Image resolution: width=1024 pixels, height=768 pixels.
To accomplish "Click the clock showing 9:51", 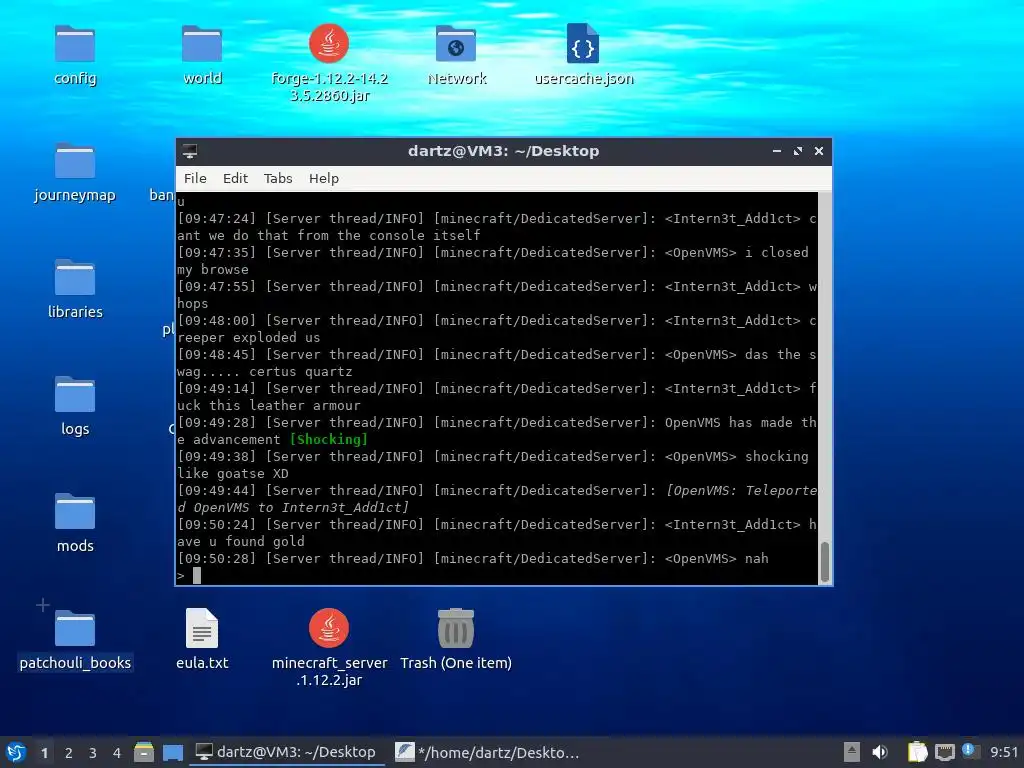I will click(x=1004, y=752).
